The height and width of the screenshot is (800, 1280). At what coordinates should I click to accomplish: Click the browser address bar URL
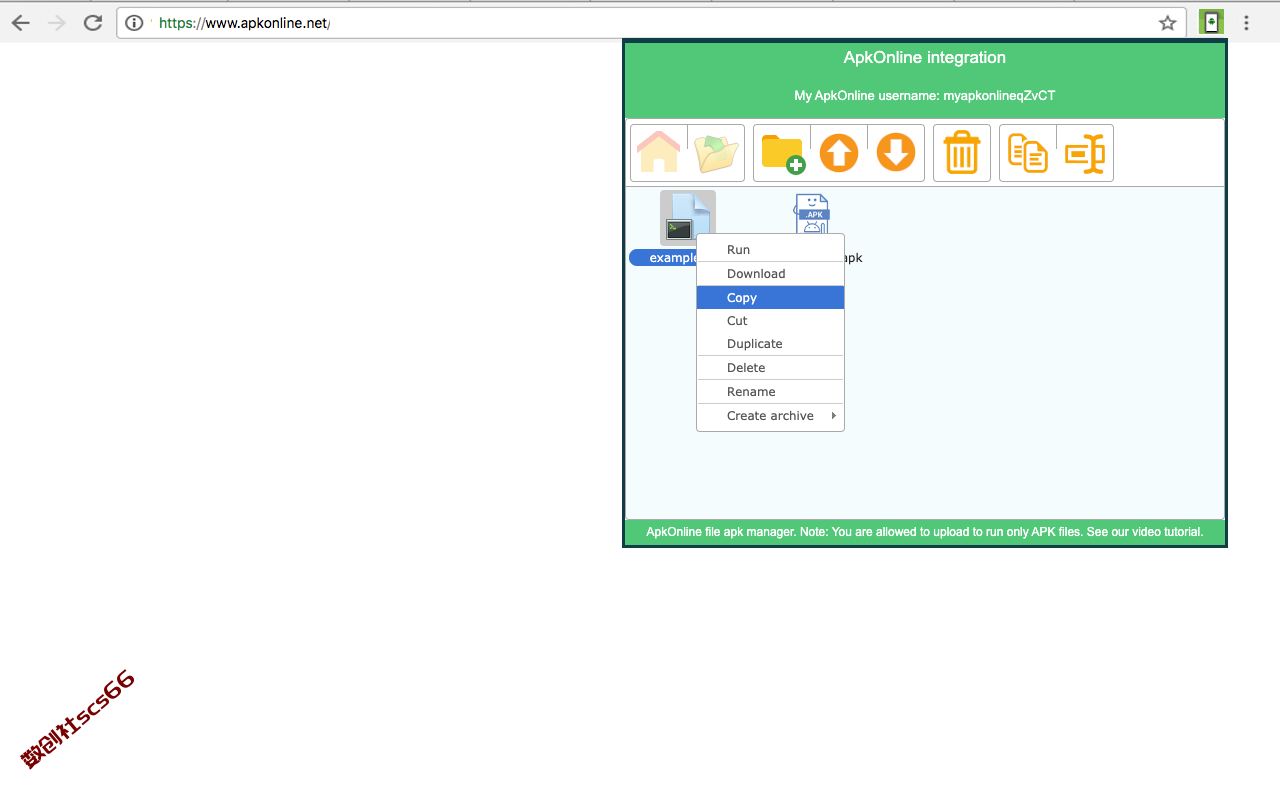(x=244, y=23)
